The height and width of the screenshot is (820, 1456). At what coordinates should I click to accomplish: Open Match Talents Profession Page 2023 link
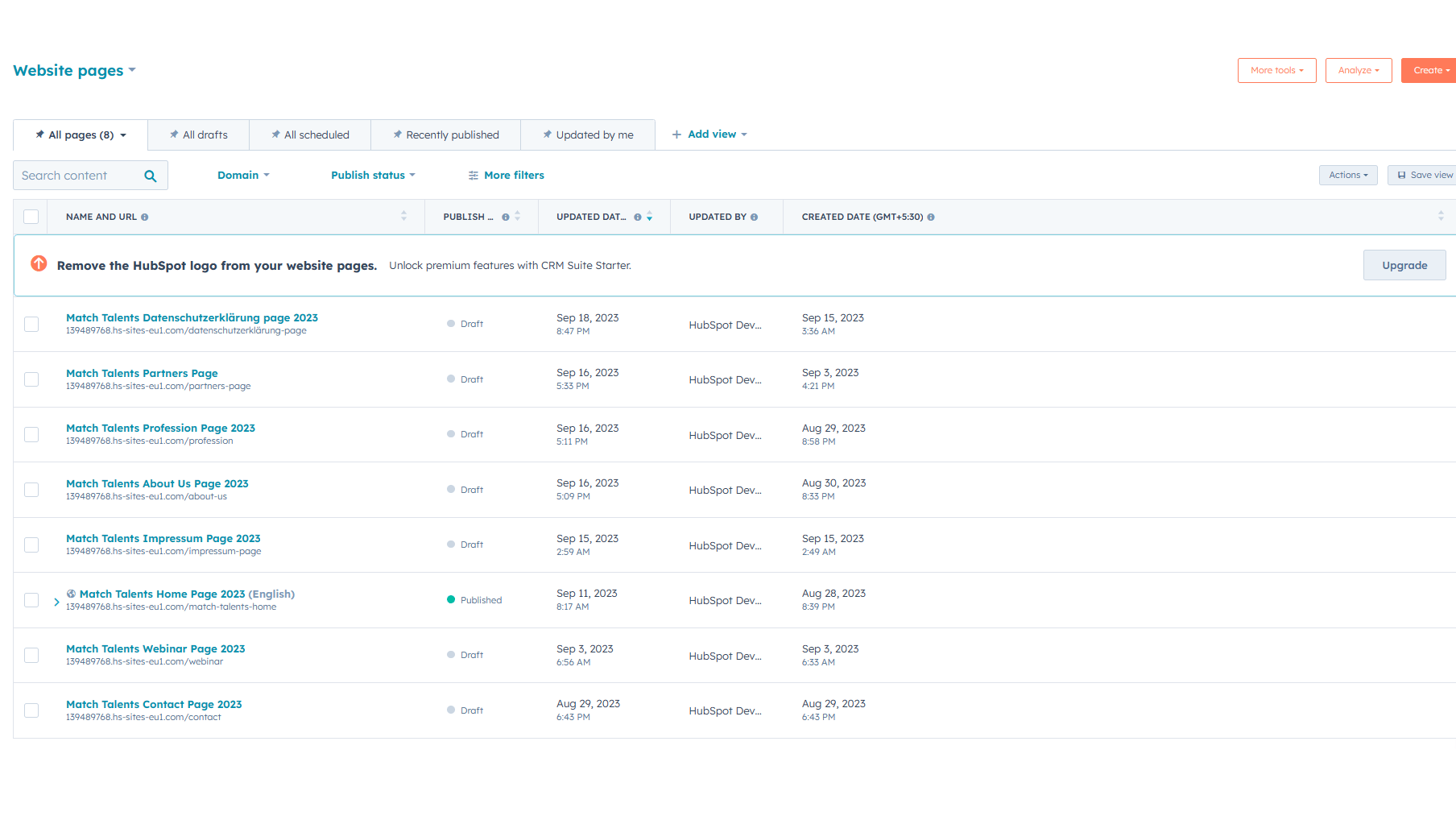coord(160,428)
